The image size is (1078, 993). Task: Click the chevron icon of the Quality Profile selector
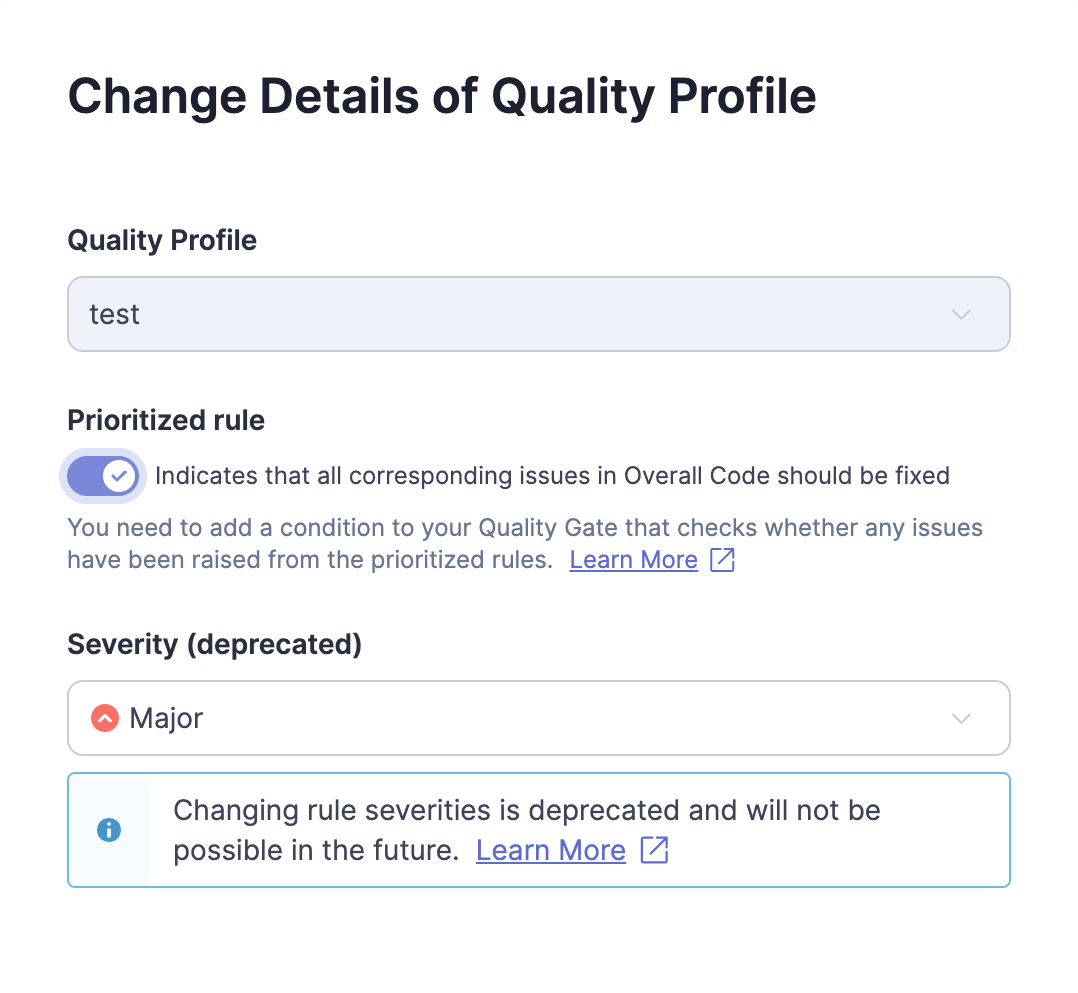coord(961,314)
